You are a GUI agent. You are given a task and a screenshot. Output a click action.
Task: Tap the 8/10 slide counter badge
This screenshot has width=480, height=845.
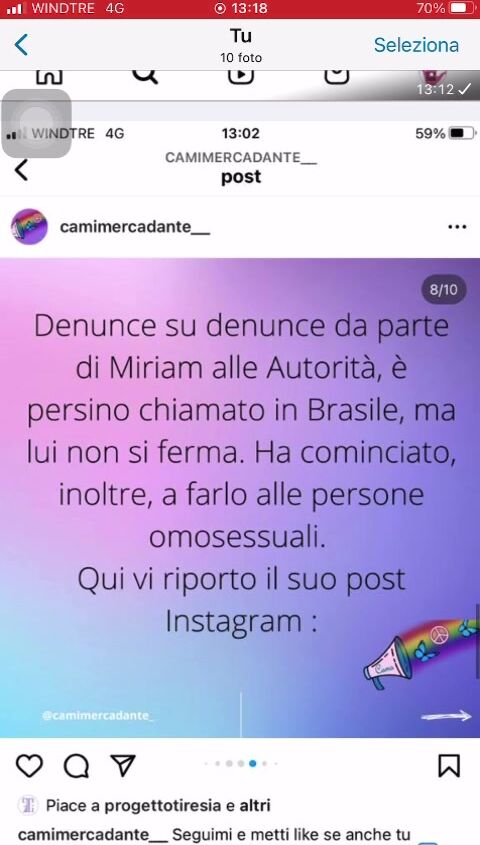tap(443, 290)
